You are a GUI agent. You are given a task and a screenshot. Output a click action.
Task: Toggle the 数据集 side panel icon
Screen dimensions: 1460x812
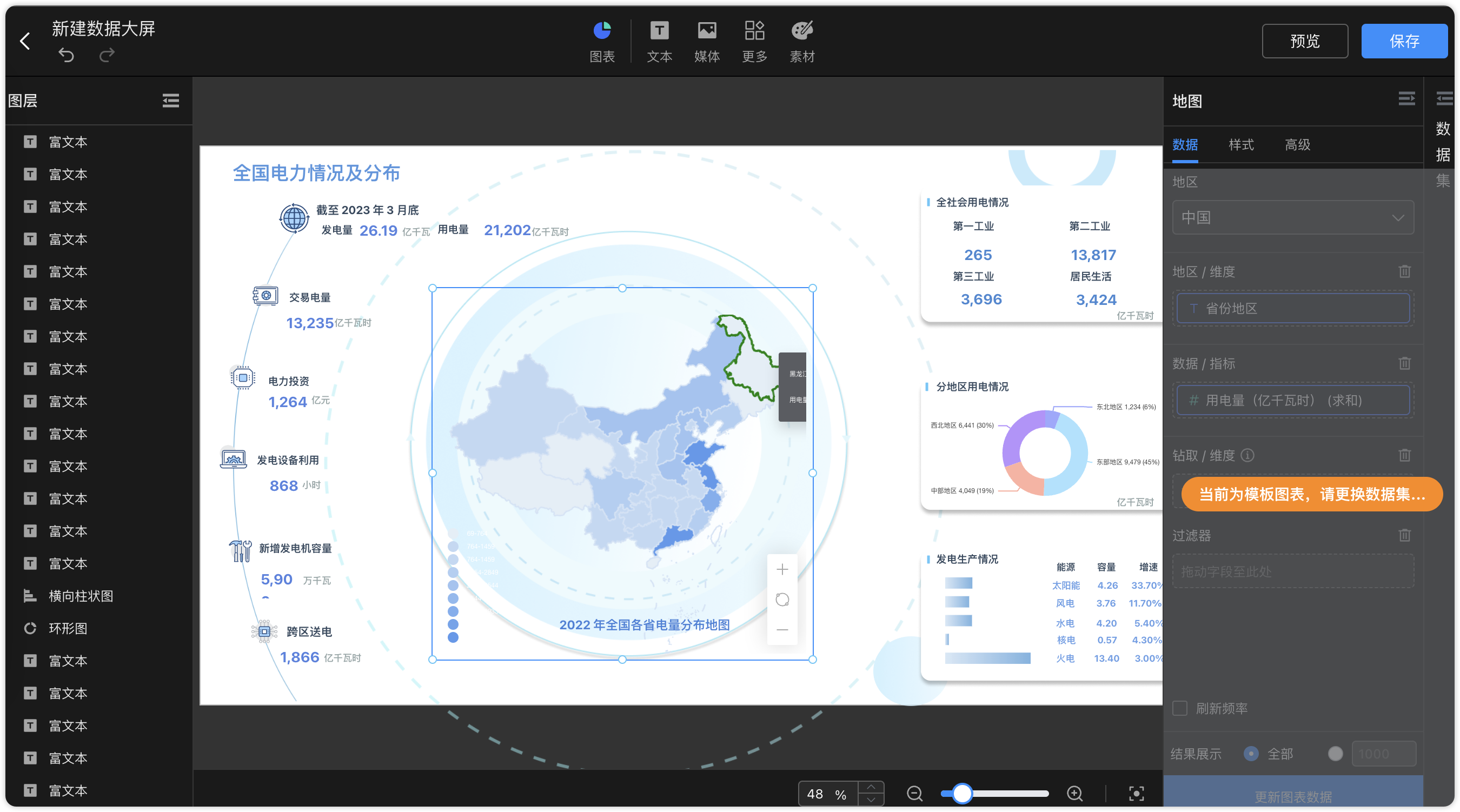tap(1444, 99)
